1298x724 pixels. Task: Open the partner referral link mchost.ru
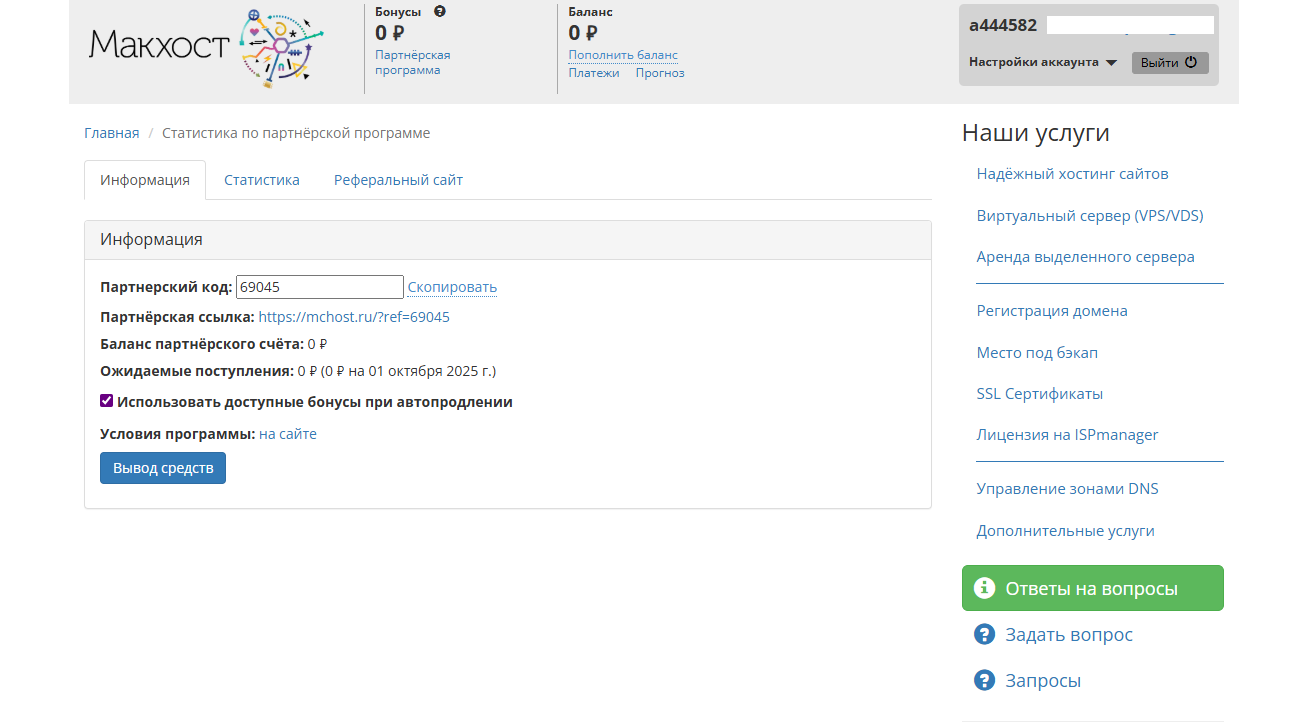[354, 317]
